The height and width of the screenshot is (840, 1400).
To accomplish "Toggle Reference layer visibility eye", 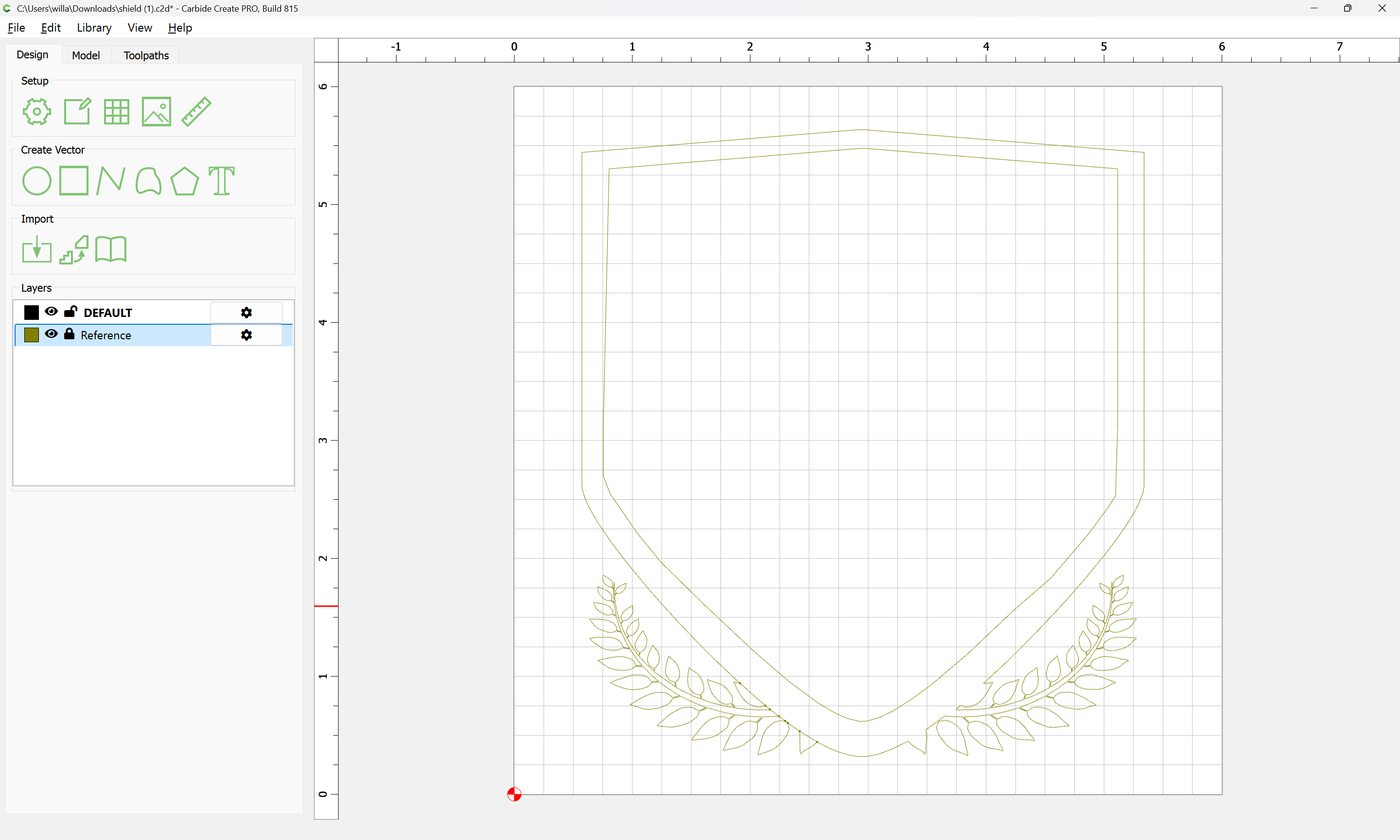I will coord(51,334).
